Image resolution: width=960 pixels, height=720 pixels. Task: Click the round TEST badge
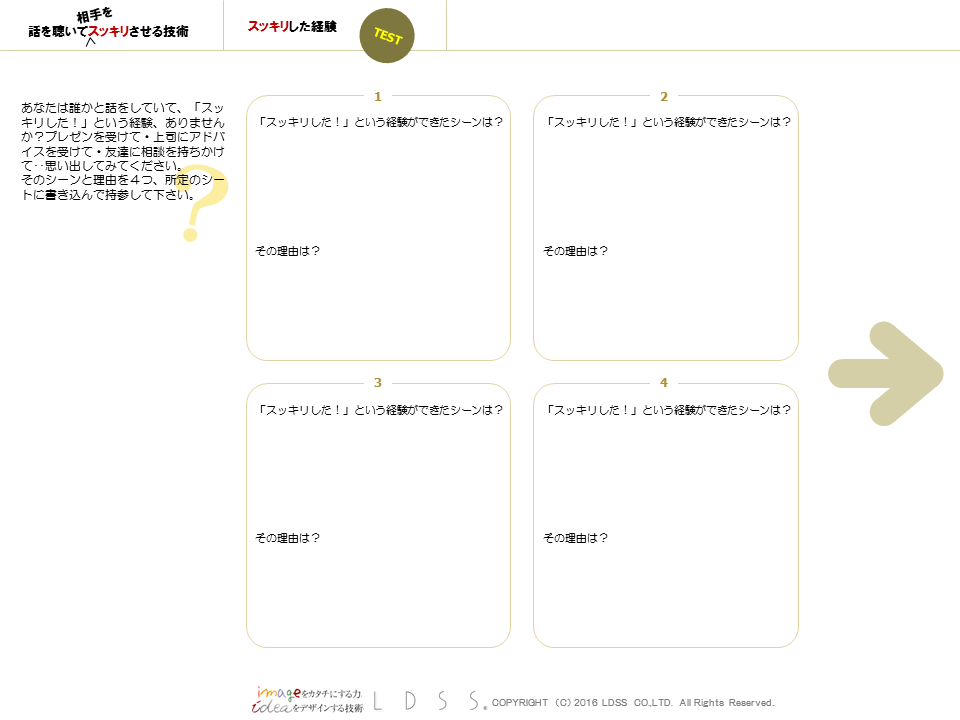click(x=387, y=36)
